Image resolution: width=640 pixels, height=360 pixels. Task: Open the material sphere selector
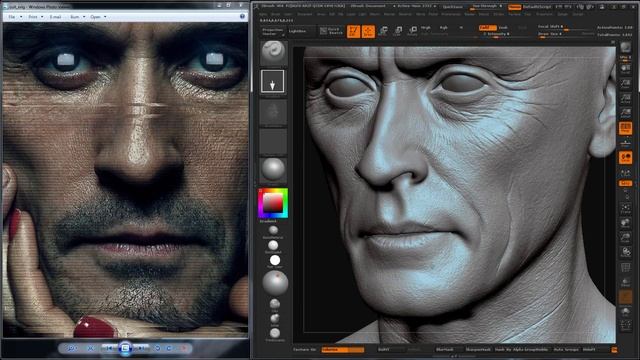[273, 169]
